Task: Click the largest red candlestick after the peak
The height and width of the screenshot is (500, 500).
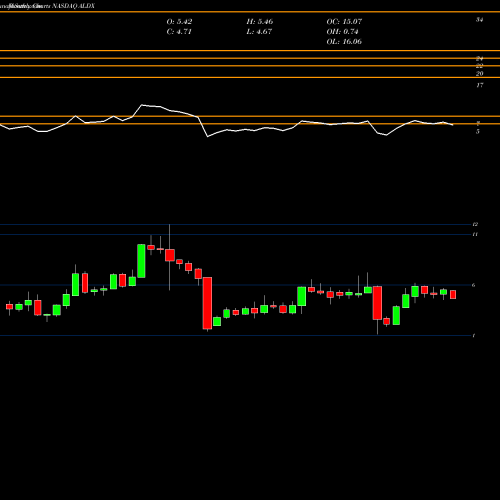Action: click(207, 303)
